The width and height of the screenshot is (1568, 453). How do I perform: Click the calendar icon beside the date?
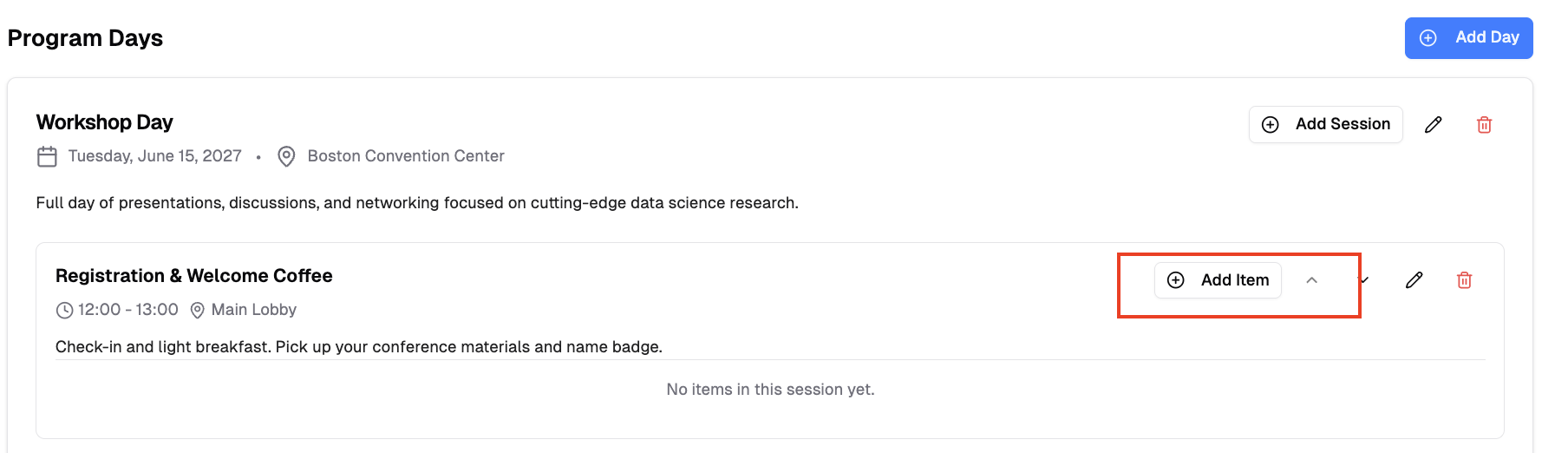(47, 156)
